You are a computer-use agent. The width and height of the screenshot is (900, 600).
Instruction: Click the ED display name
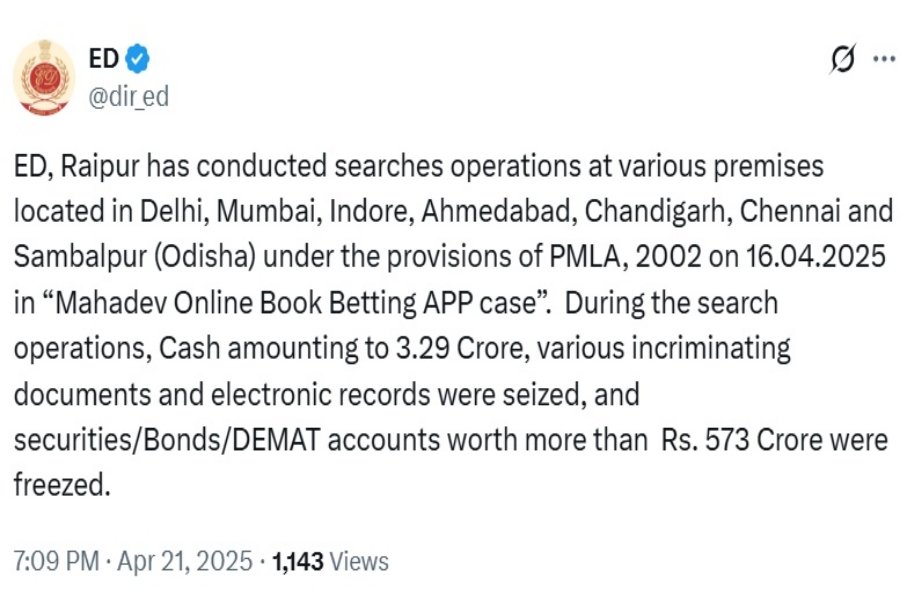pyautogui.click(x=103, y=61)
